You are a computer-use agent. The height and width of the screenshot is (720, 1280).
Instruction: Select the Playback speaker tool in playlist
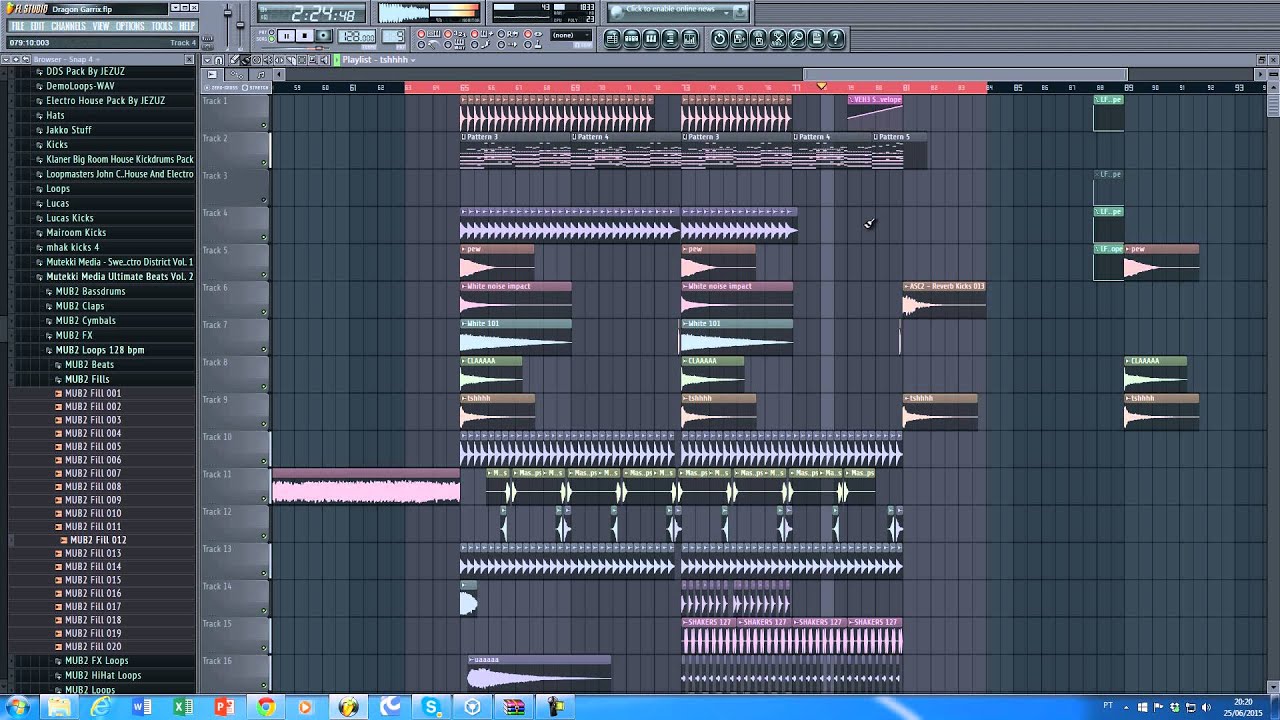pos(324,60)
